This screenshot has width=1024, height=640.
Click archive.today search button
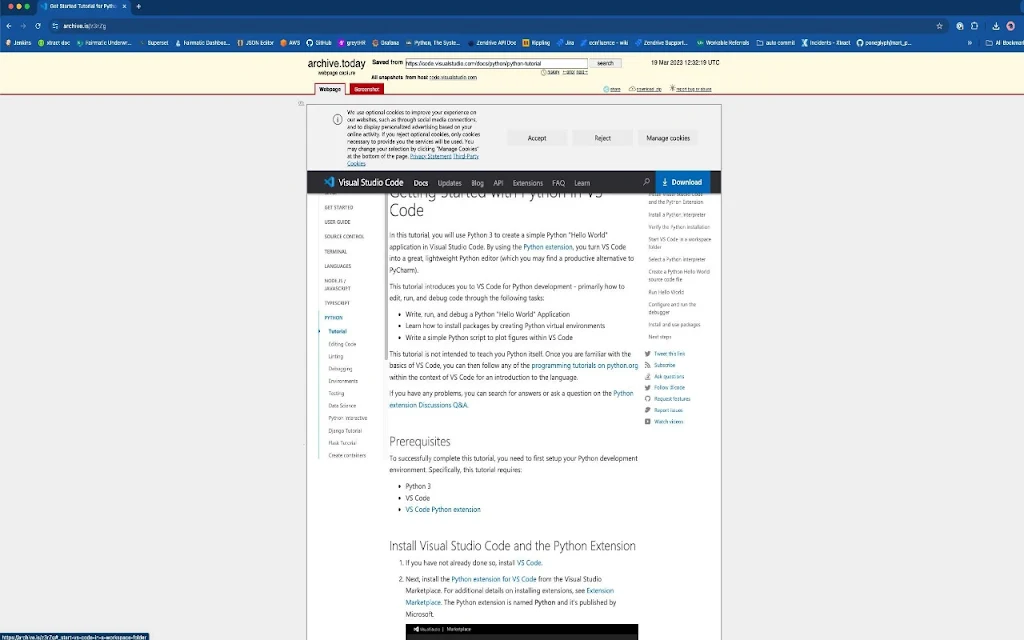[605, 63]
